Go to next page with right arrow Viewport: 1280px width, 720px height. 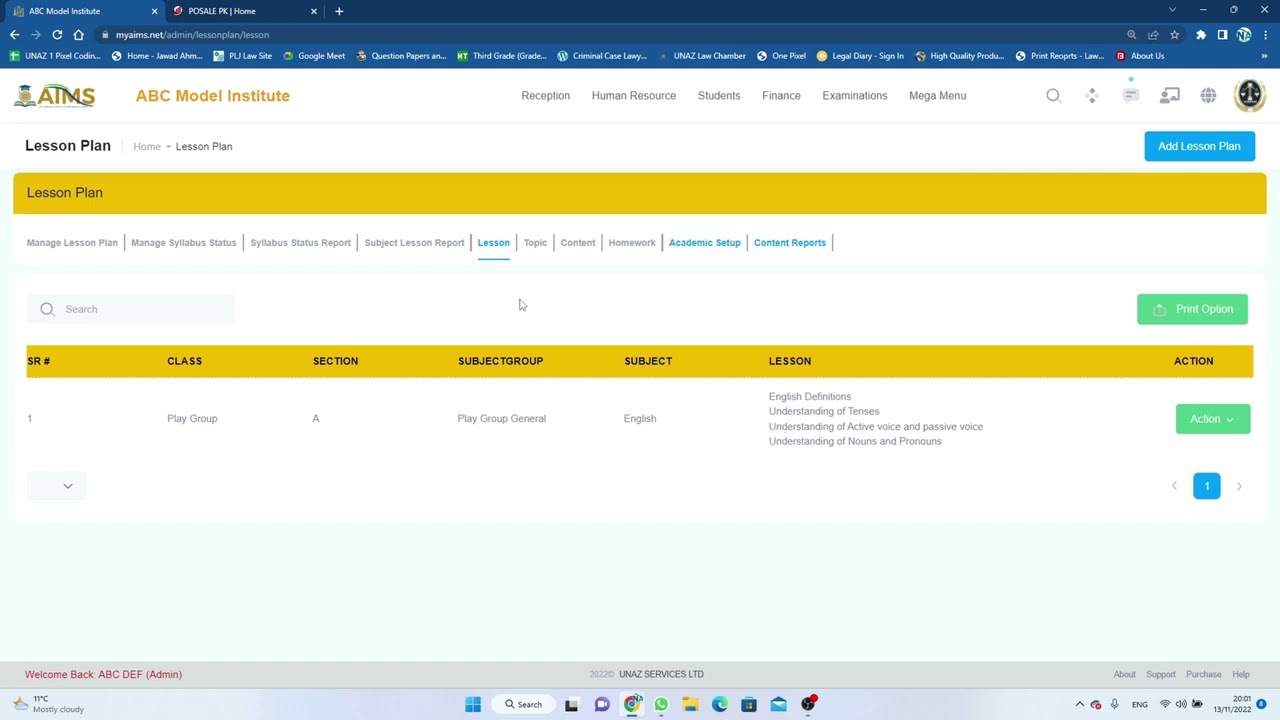(x=1239, y=486)
